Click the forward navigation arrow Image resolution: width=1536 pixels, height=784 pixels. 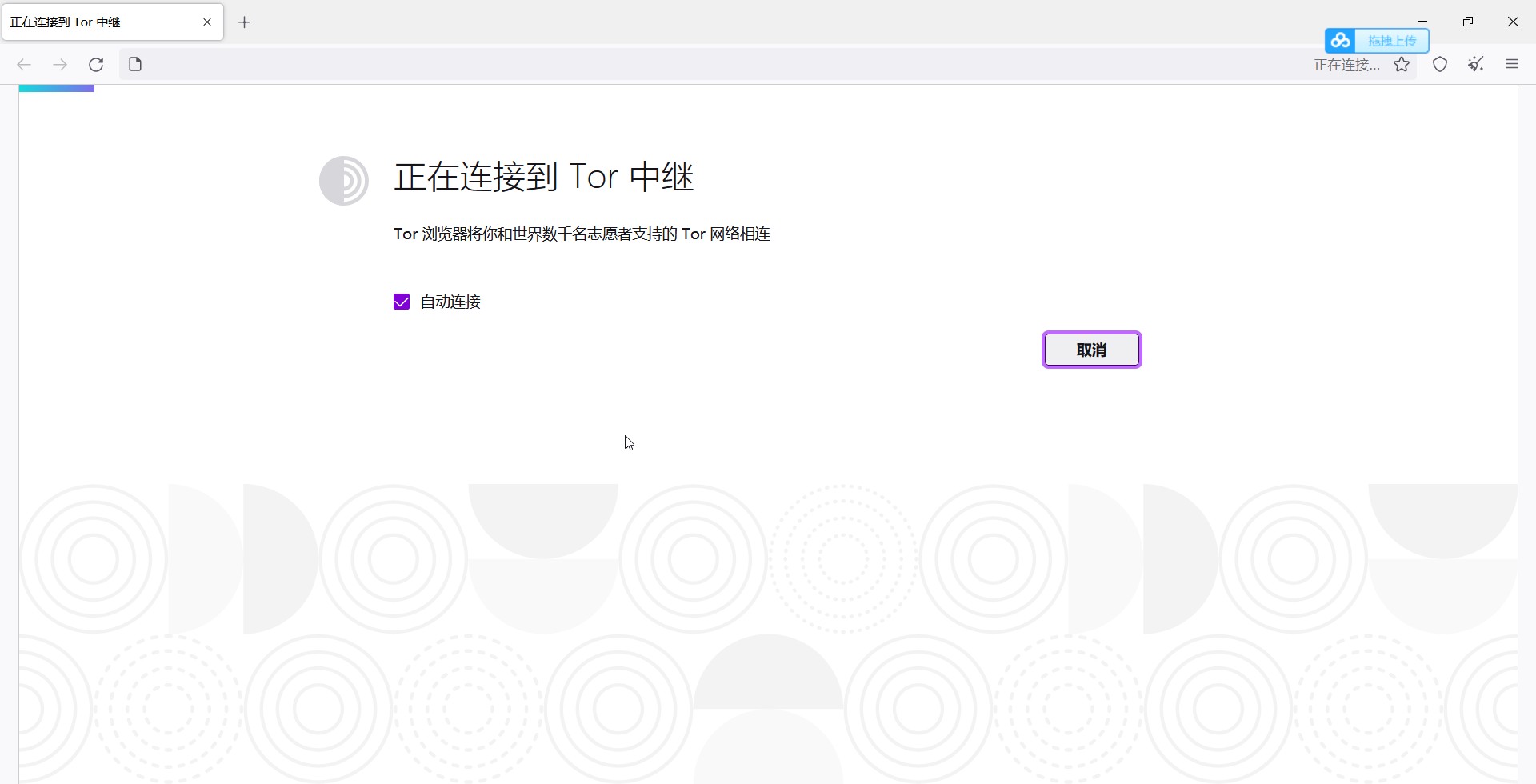pos(60,65)
